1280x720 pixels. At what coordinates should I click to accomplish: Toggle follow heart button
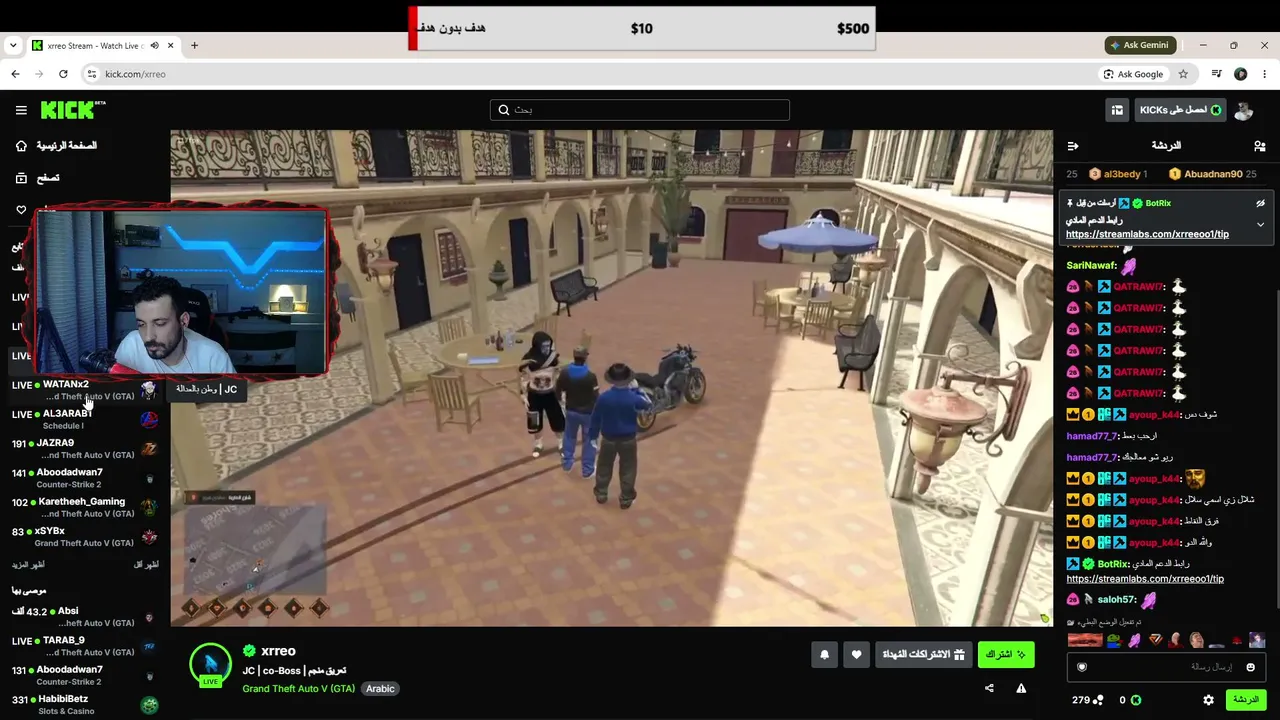[856, 655]
